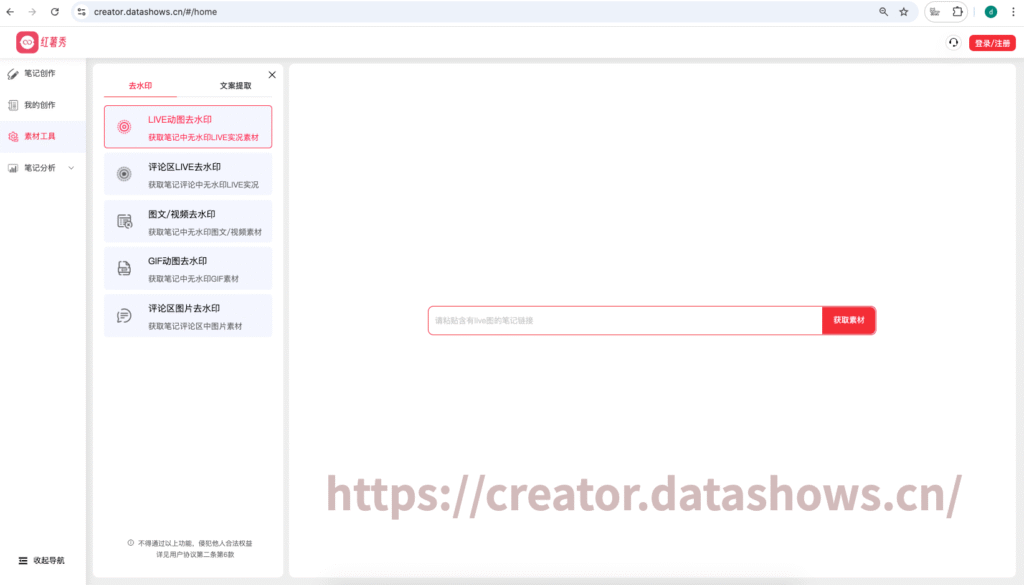Screen dimensions: 1024x585
Task: Open customer support headset icon
Action: point(953,43)
